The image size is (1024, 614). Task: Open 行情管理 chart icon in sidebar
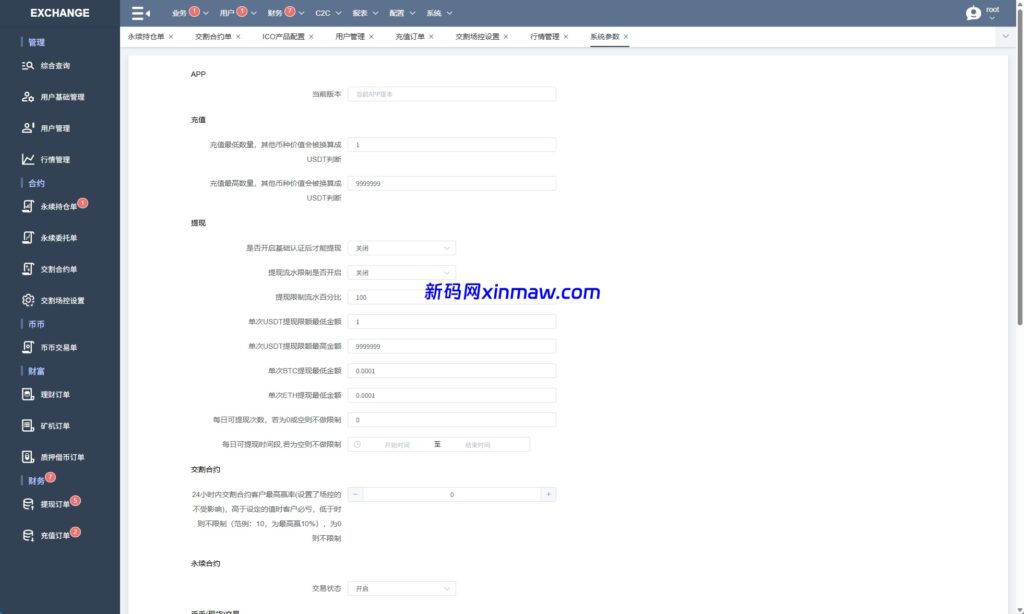(55, 159)
